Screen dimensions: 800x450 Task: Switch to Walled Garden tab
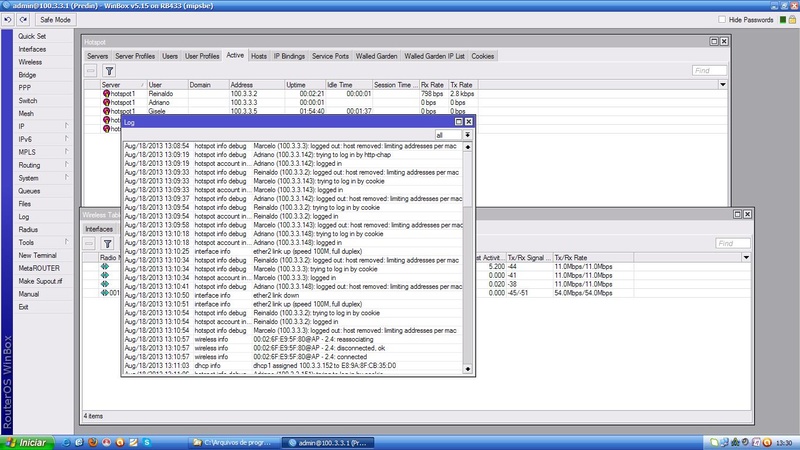point(377,56)
